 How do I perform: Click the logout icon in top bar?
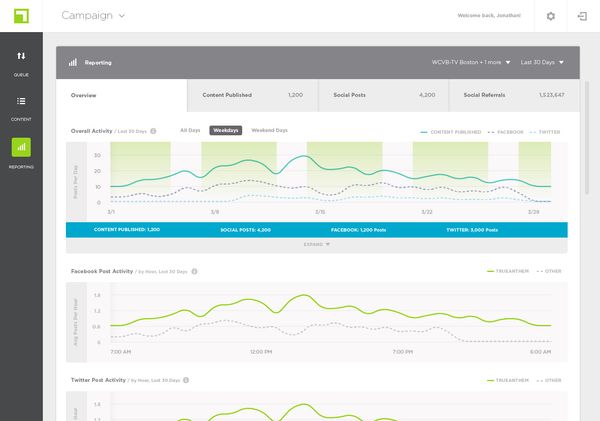582,16
